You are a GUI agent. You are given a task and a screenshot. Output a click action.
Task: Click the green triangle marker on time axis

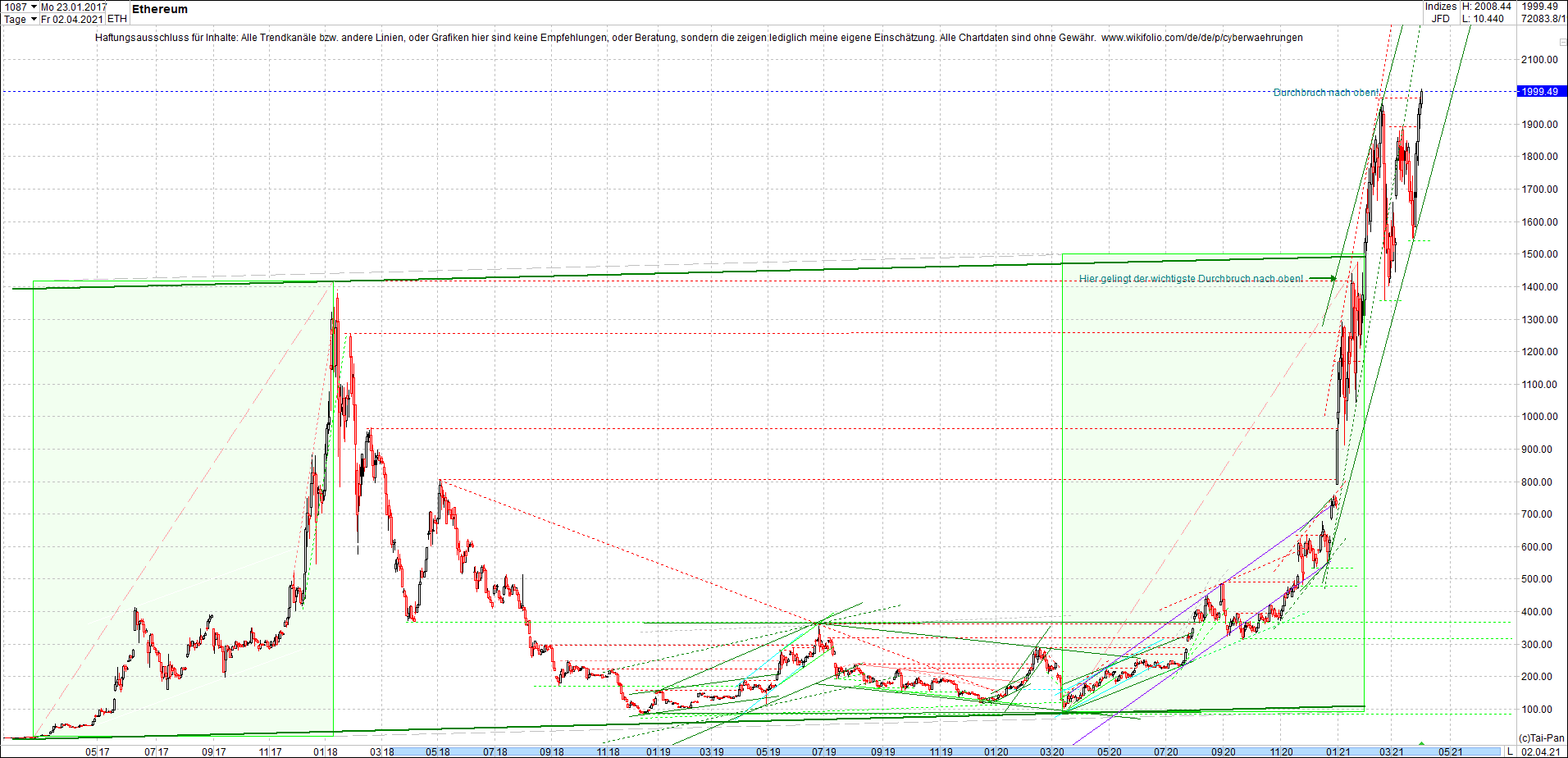[x=1422, y=742]
